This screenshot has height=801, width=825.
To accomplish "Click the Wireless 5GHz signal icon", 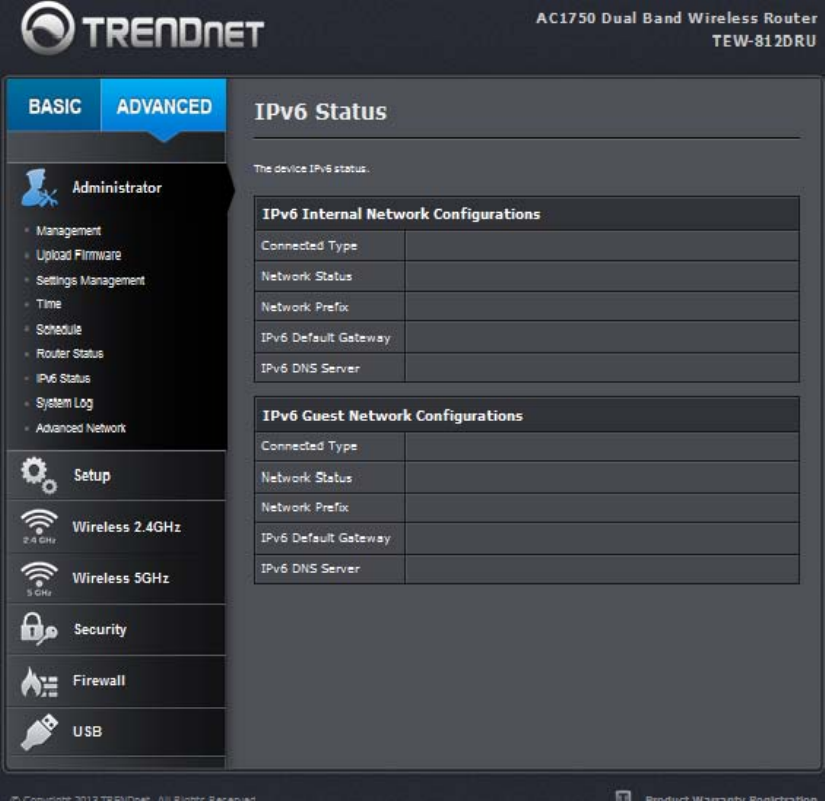I will click(x=39, y=578).
